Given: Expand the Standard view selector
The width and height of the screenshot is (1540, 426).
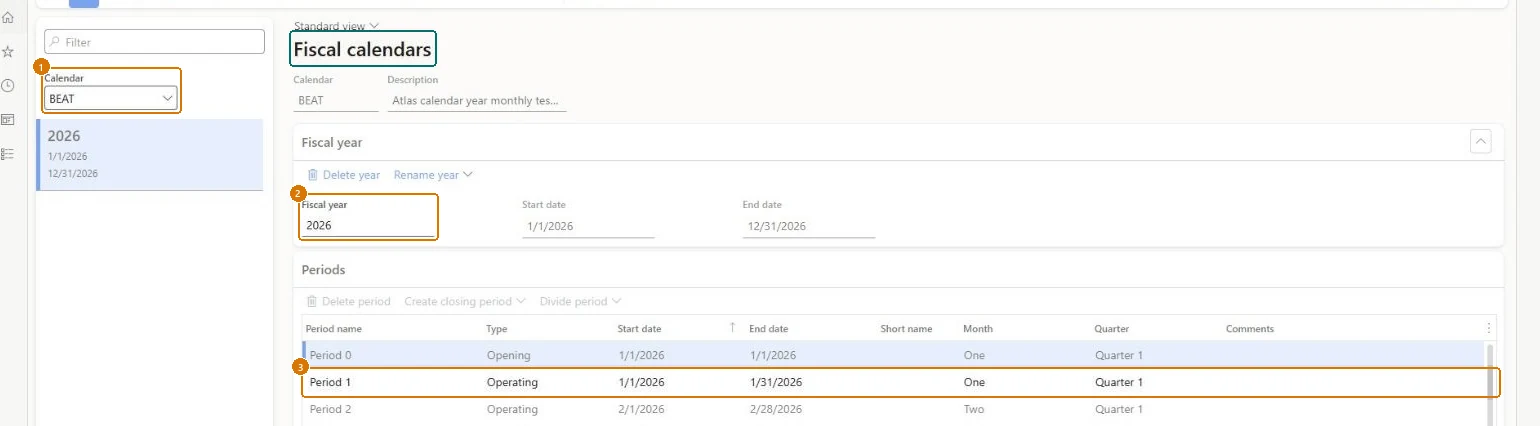Looking at the screenshot, I should pyautogui.click(x=336, y=26).
